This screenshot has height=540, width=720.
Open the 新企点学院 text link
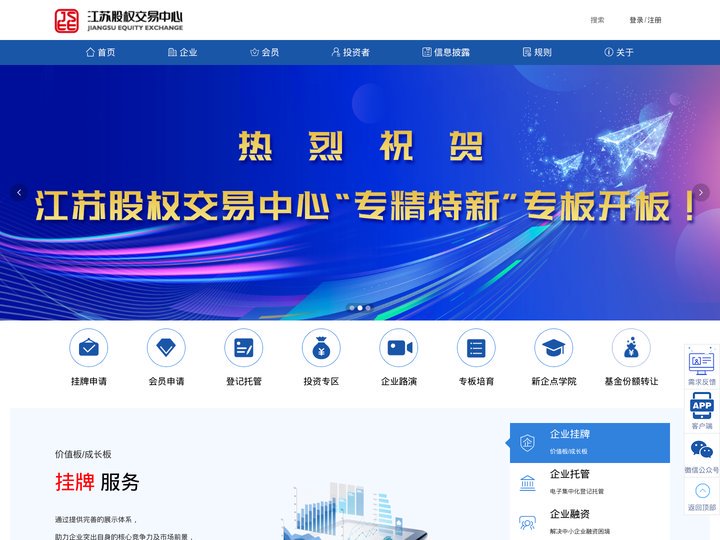click(x=554, y=381)
